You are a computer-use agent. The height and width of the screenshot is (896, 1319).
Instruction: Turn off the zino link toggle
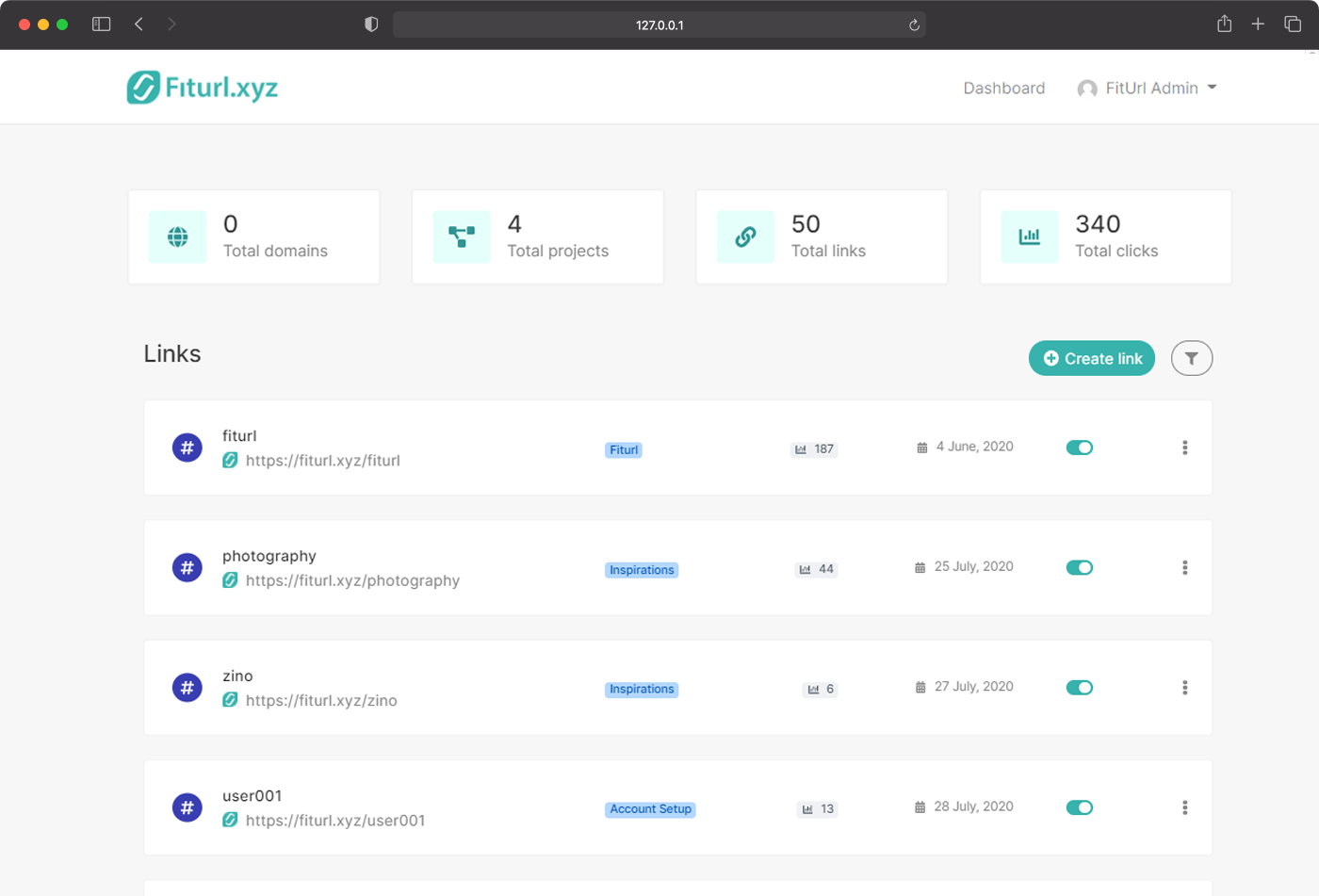pyautogui.click(x=1080, y=688)
